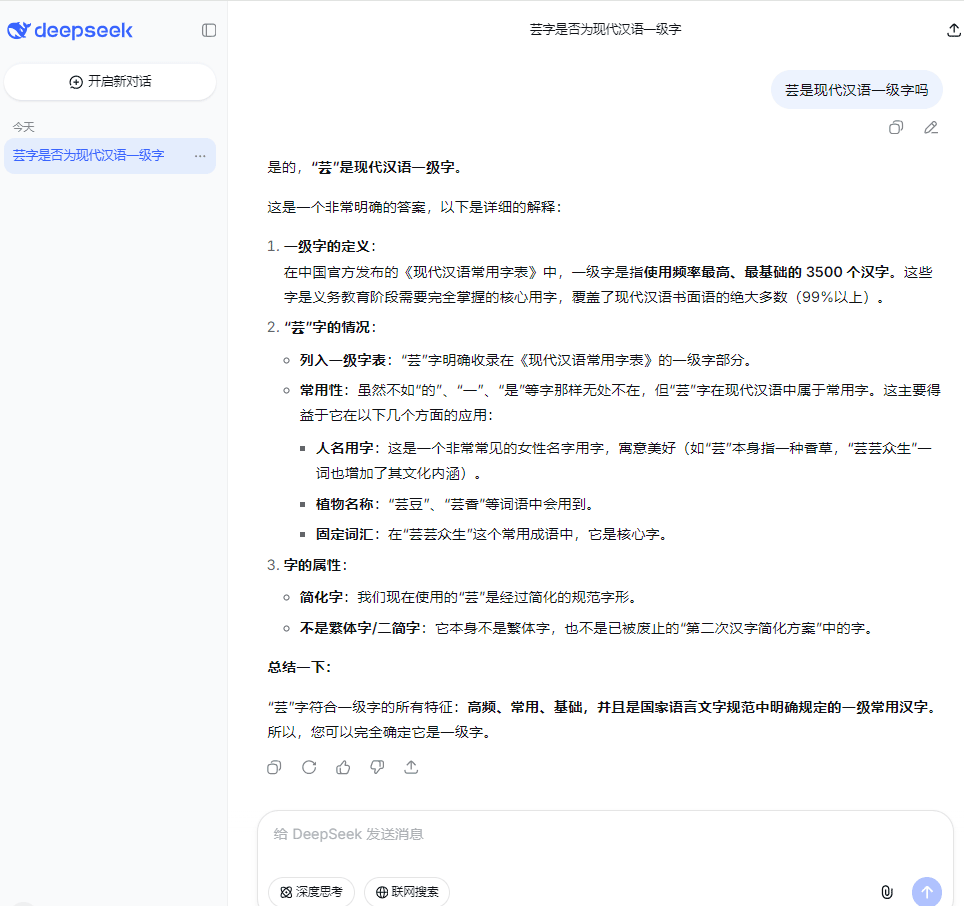Viewport: 964px width, 906px height.
Task: Open options menu for the conversation item
Action: (x=200, y=156)
